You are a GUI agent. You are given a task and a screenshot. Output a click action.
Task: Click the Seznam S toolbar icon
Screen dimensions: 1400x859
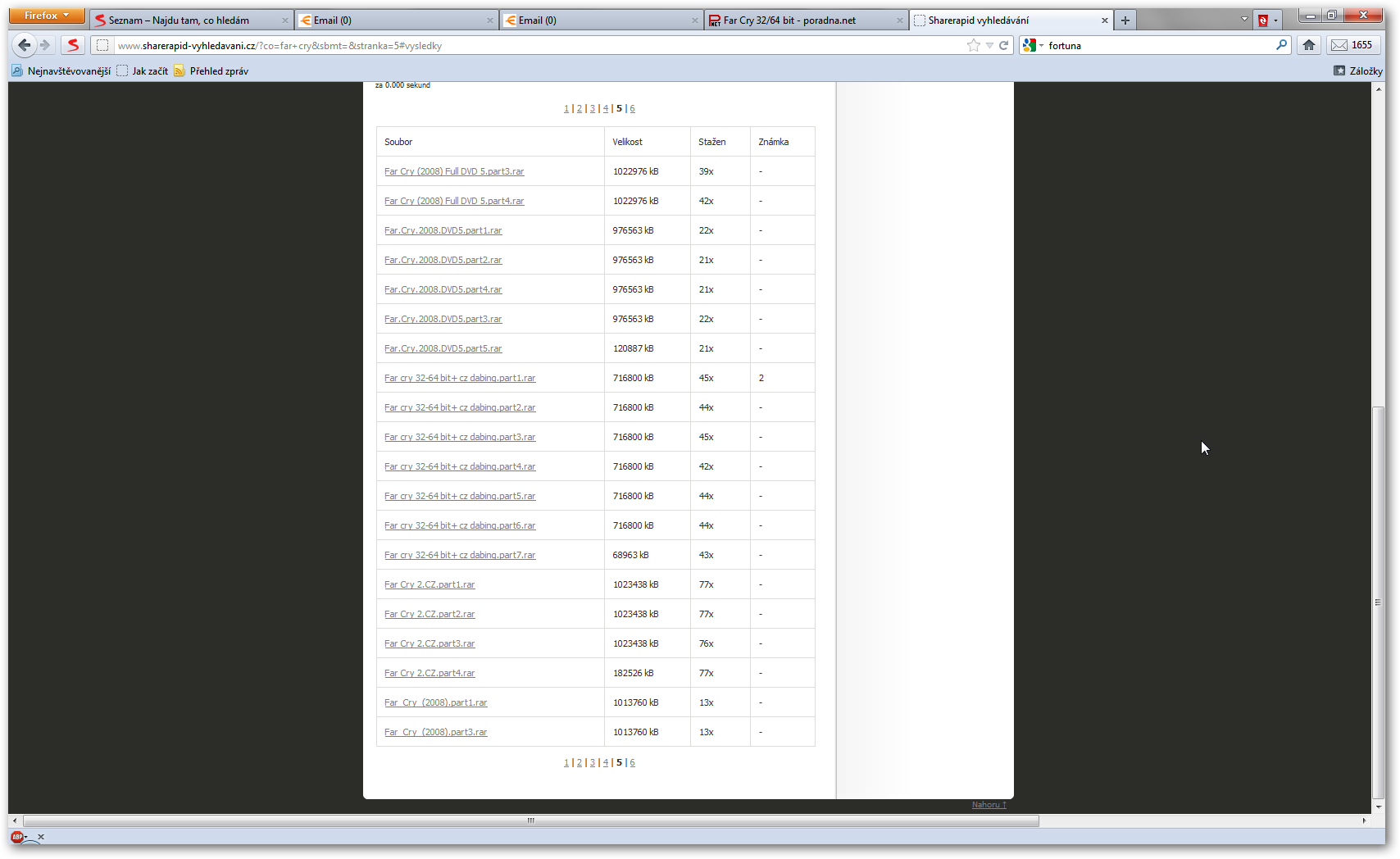click(x=73, y=45)
